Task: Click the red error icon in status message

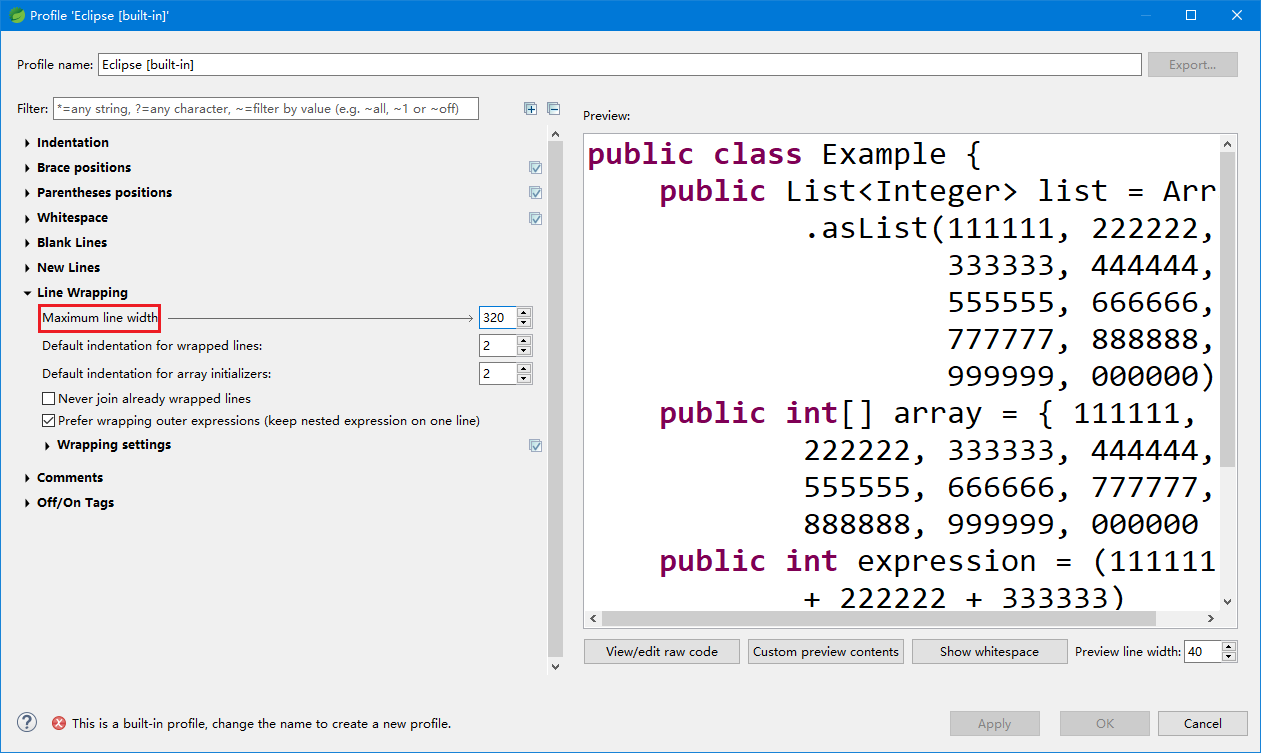Action: pos(59,723)
